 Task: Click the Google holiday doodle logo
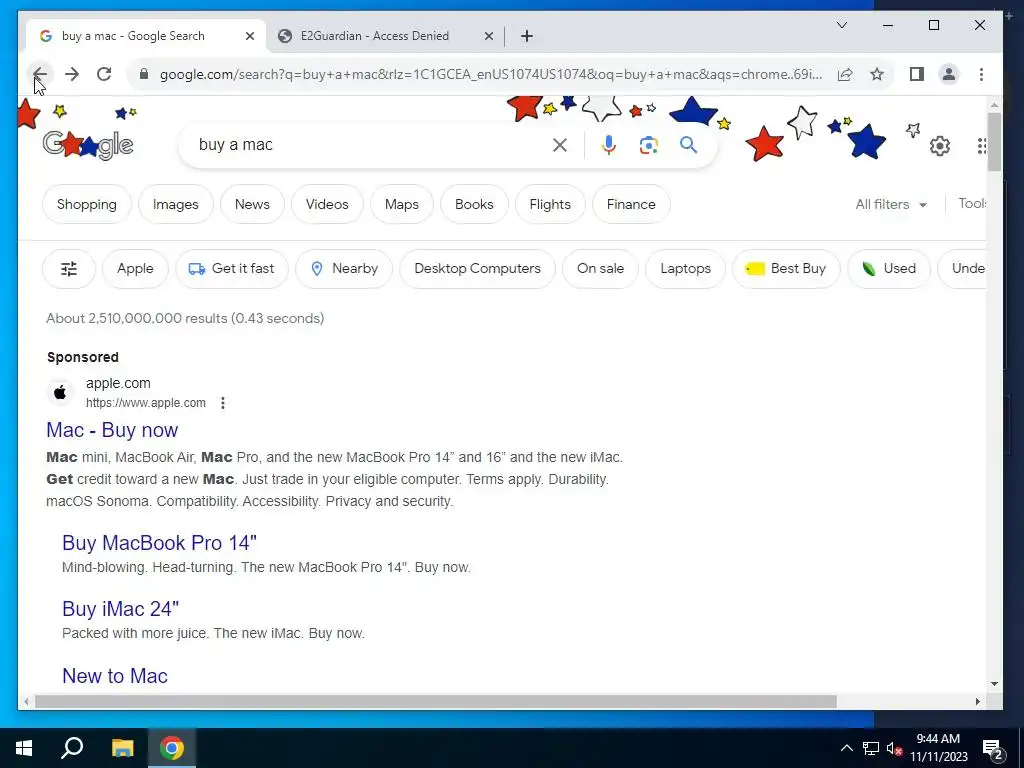click(x=88, y=145)
